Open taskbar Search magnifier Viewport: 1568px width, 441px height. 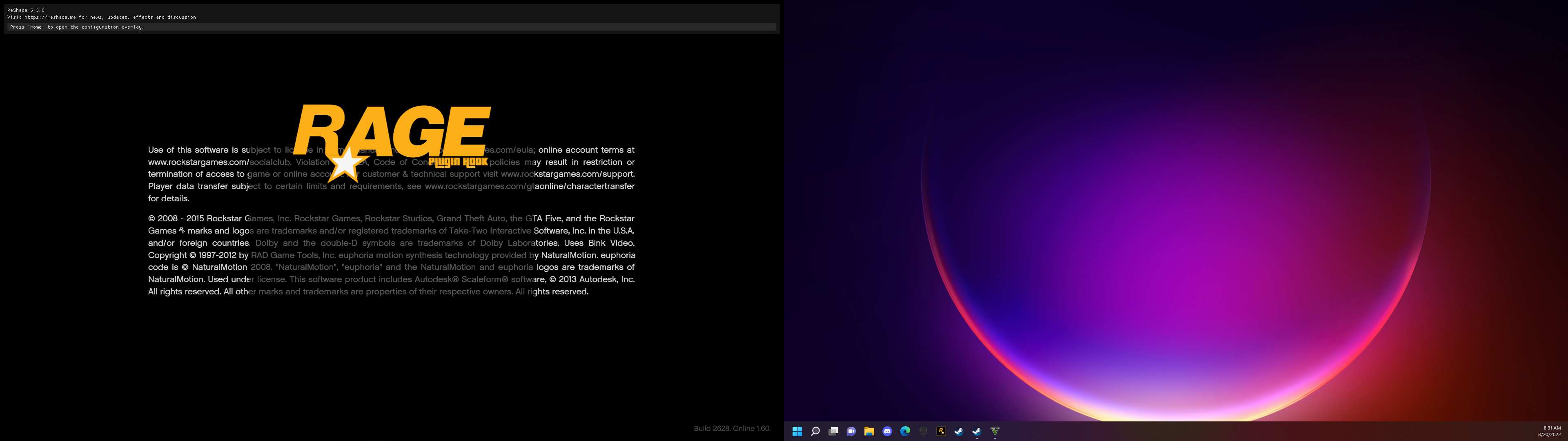815,431
